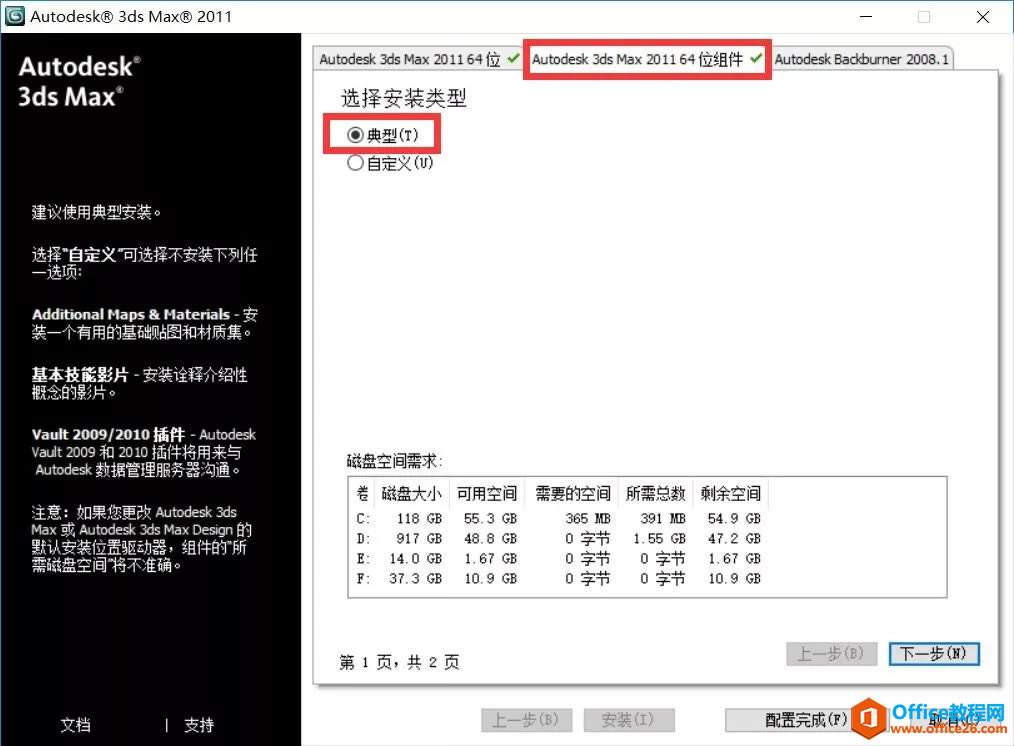Viewport: 1014px width, 746px height.
Task: Click the 需要的空间 column header
Action: (572, 494)
